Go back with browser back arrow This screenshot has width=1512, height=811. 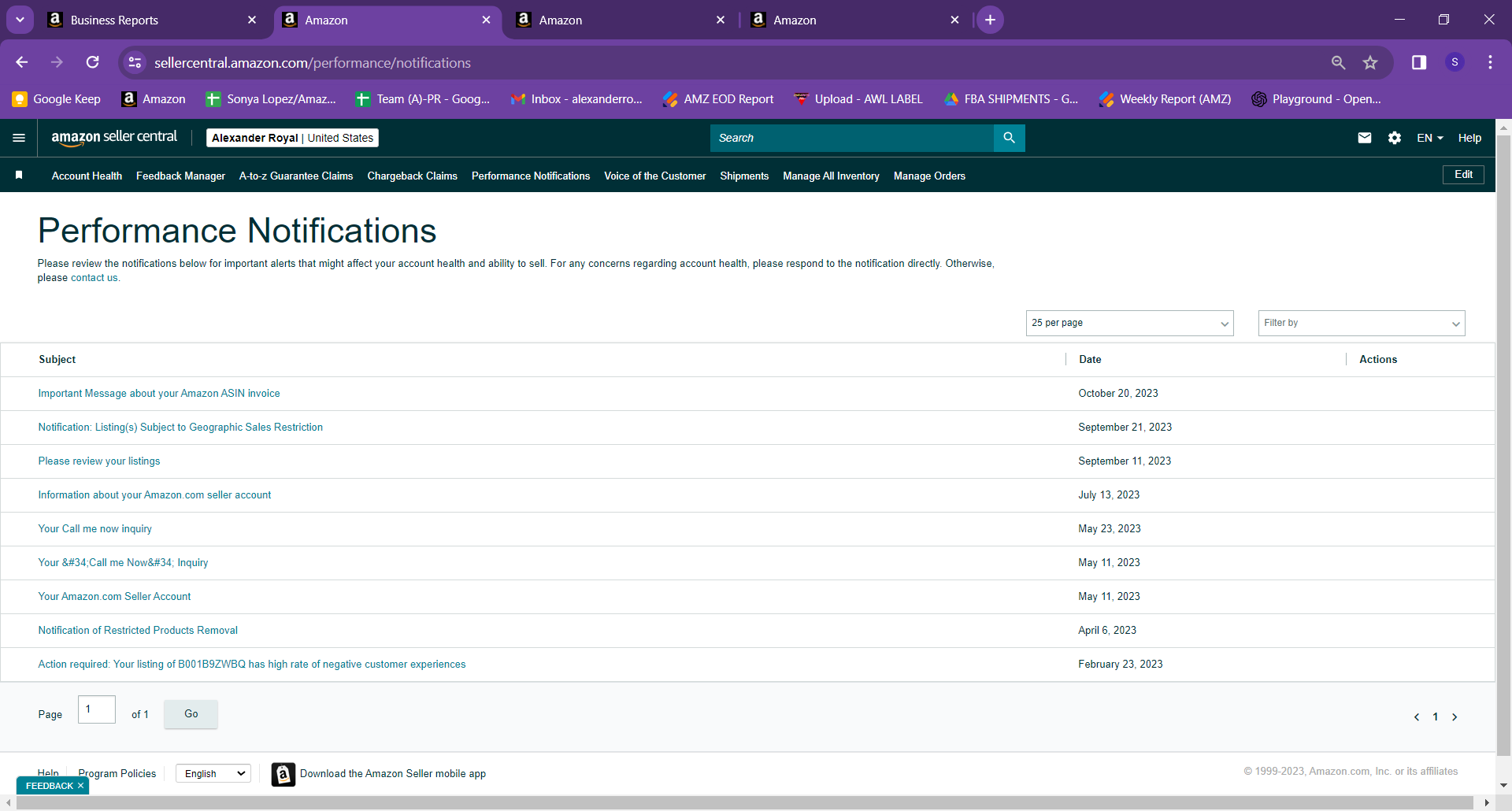point(22,62)
